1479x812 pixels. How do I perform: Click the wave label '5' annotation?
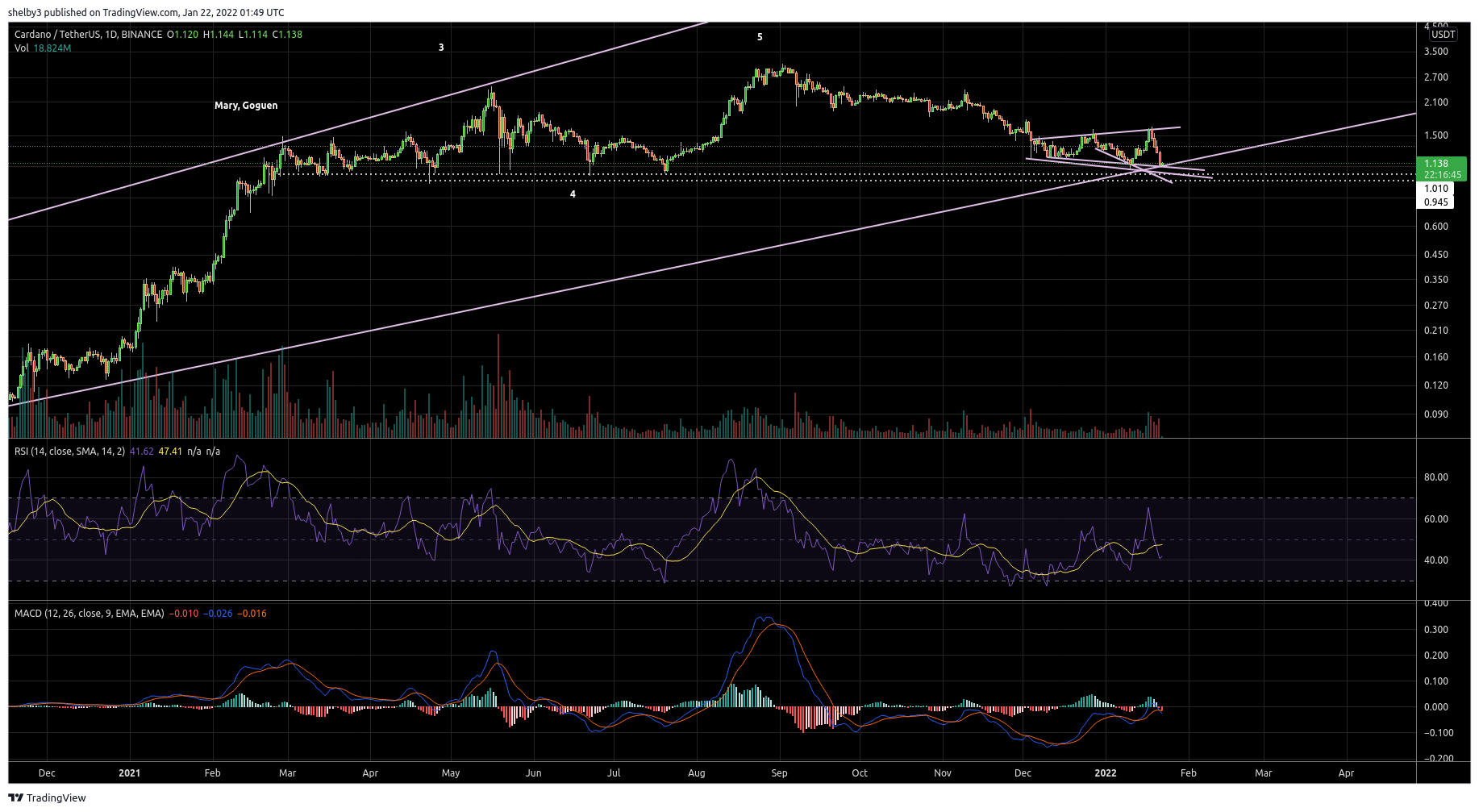pyautogui.click(x=760, y=37)
